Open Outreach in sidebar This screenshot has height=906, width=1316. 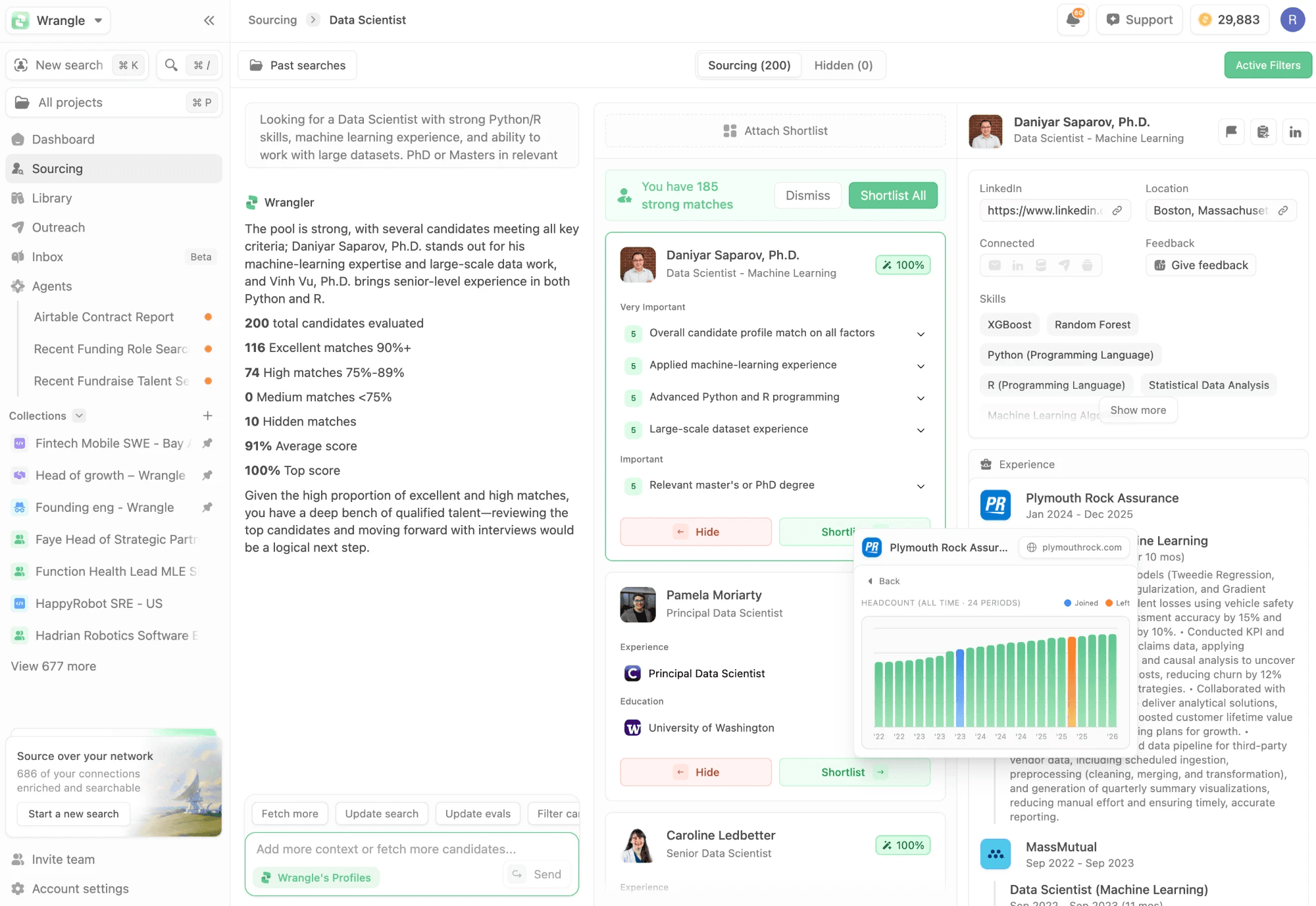coord(114,228)
